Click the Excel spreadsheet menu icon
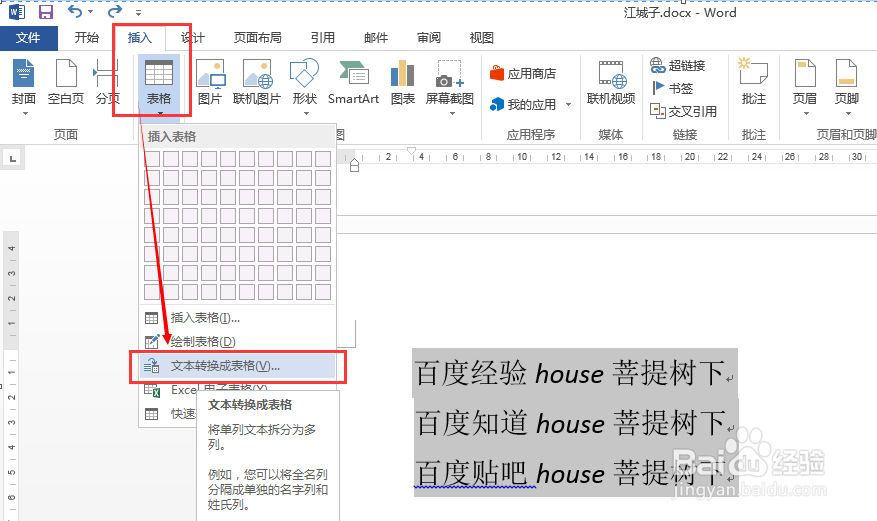877x521 pixels. click(x=152, y=390)
